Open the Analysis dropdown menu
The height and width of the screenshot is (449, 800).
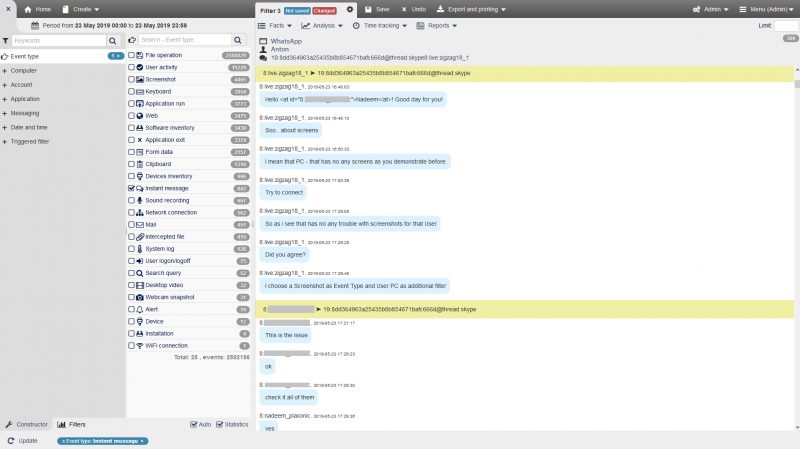click(322, 26)
